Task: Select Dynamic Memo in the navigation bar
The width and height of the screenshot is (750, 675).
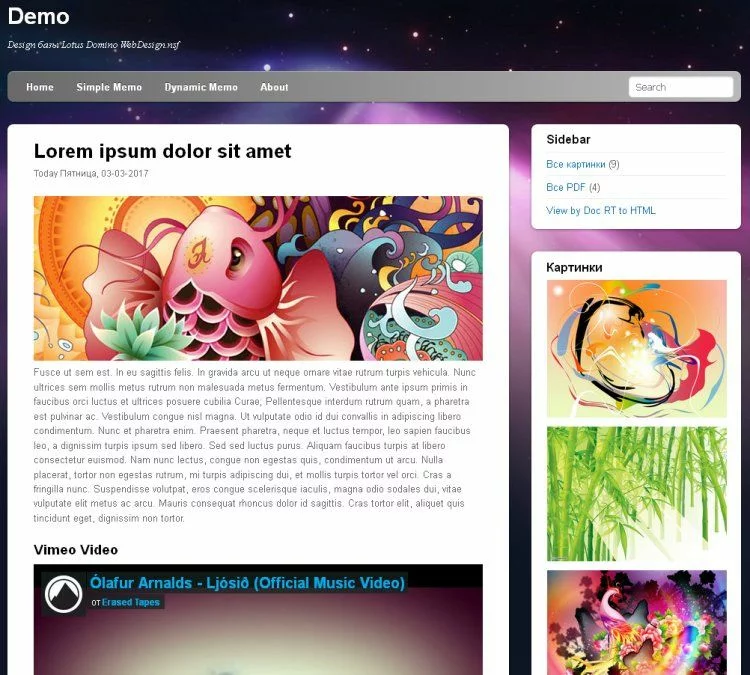Action: coord(201,87)
